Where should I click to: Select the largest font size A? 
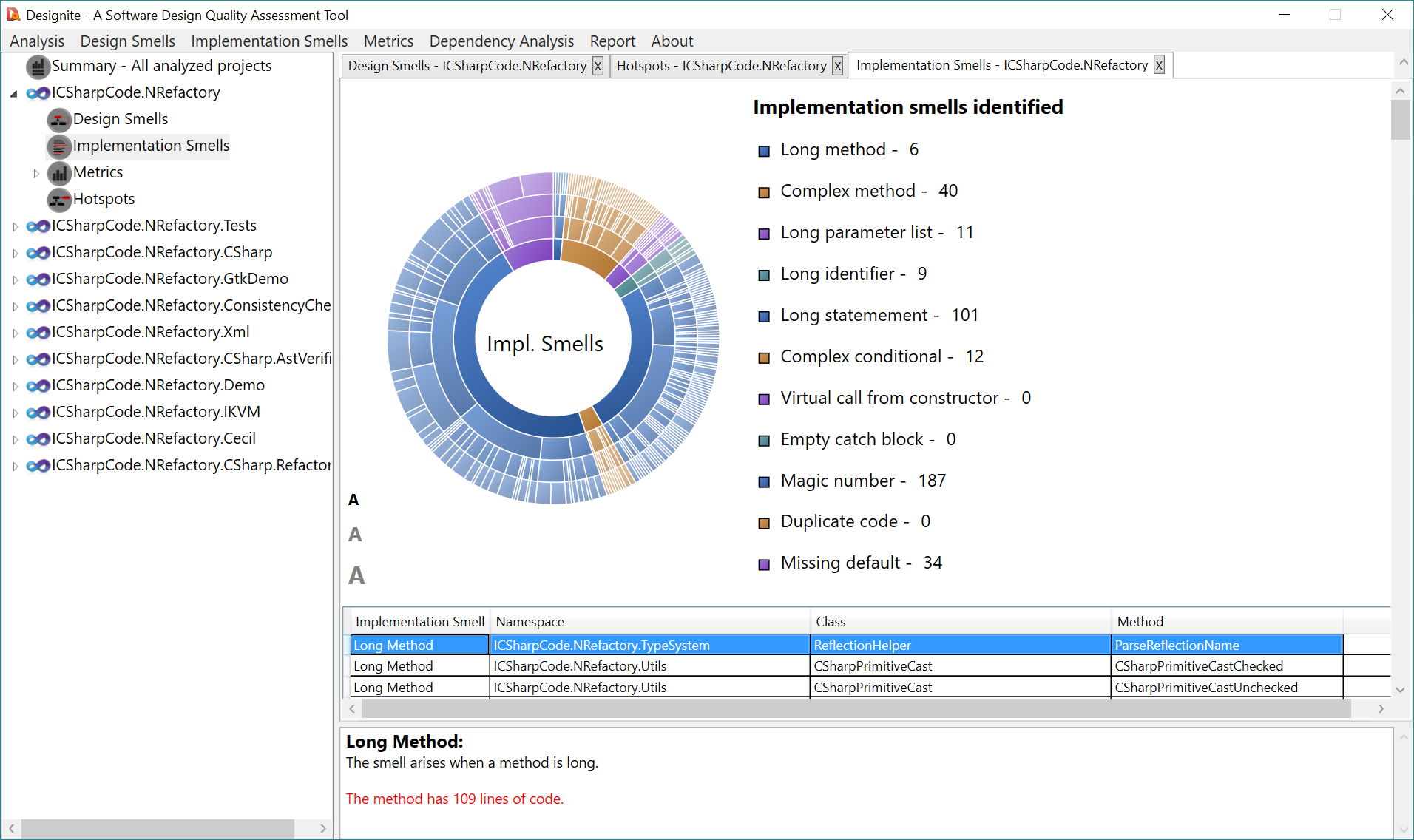[x=356, y=575]
